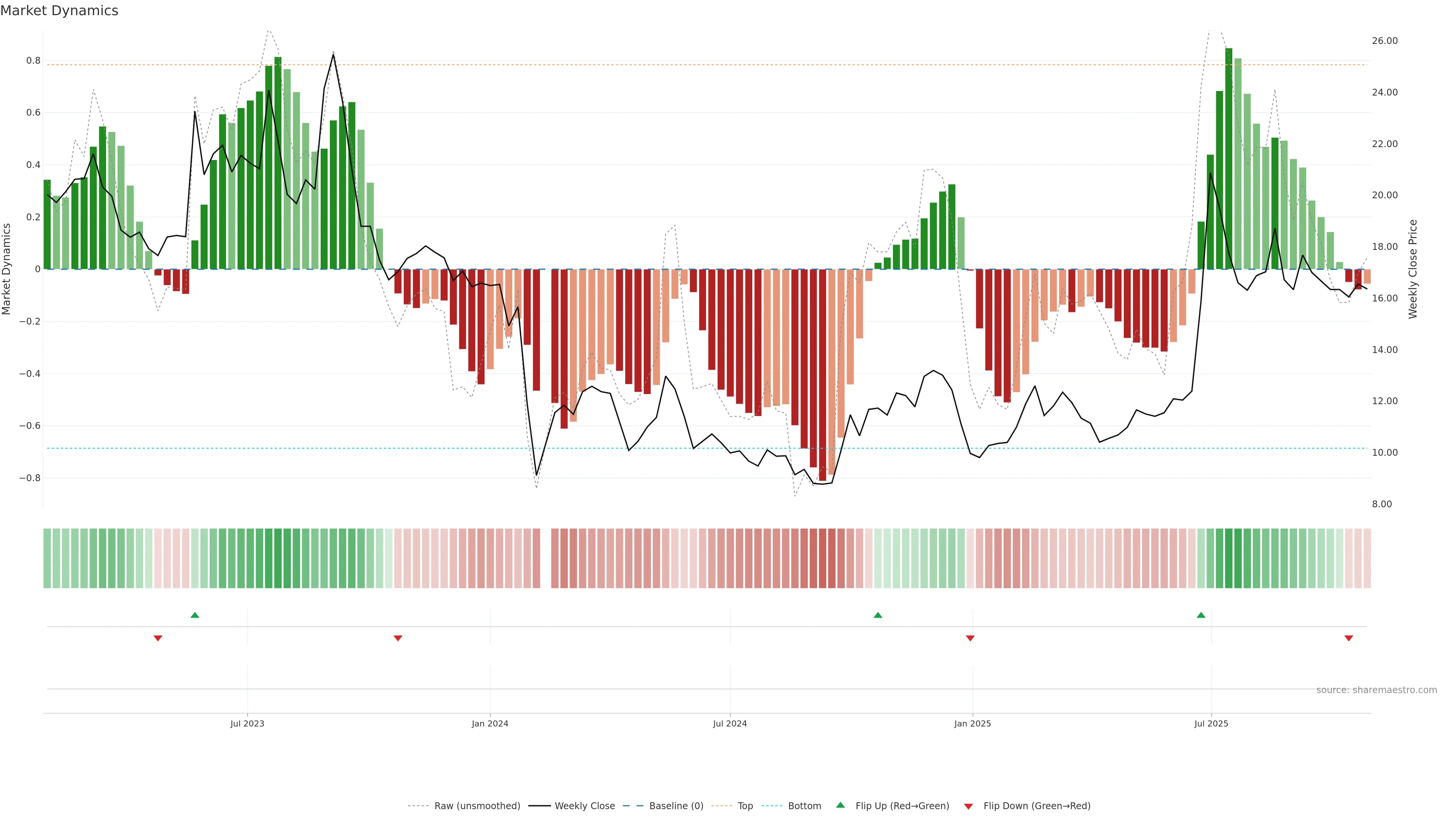The image size is (1456, 819).
Task: Click the red flip-down marker near Jan 2025
Action: [x=971, y=638]
